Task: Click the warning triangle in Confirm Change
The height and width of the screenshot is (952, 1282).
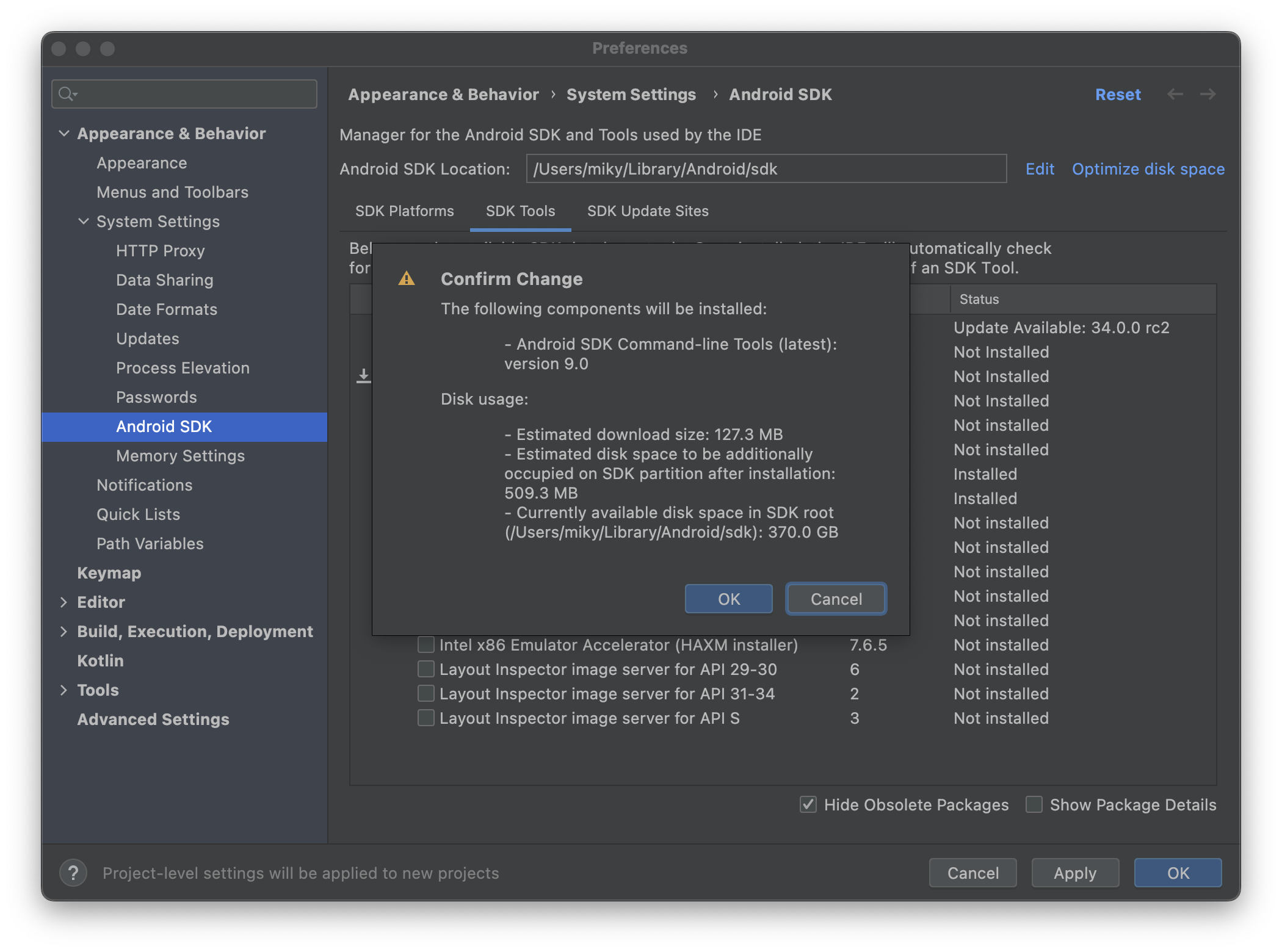Action: click(x=407, y=279)
